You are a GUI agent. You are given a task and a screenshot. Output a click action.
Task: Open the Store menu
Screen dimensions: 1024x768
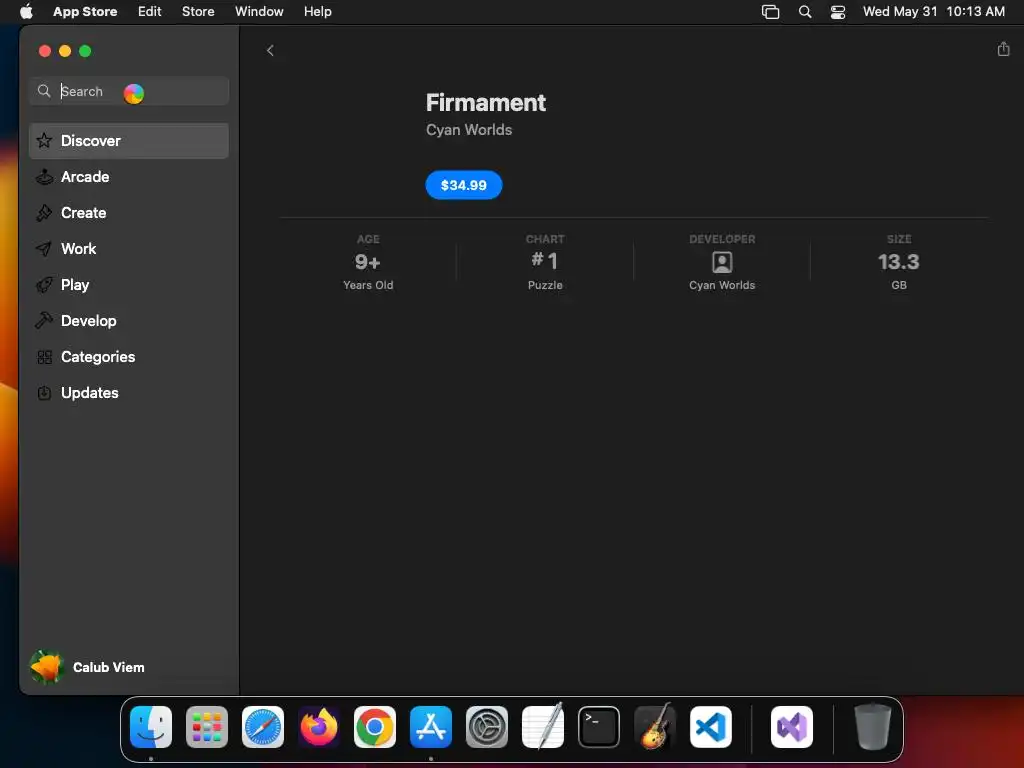(x=198, y=11)
